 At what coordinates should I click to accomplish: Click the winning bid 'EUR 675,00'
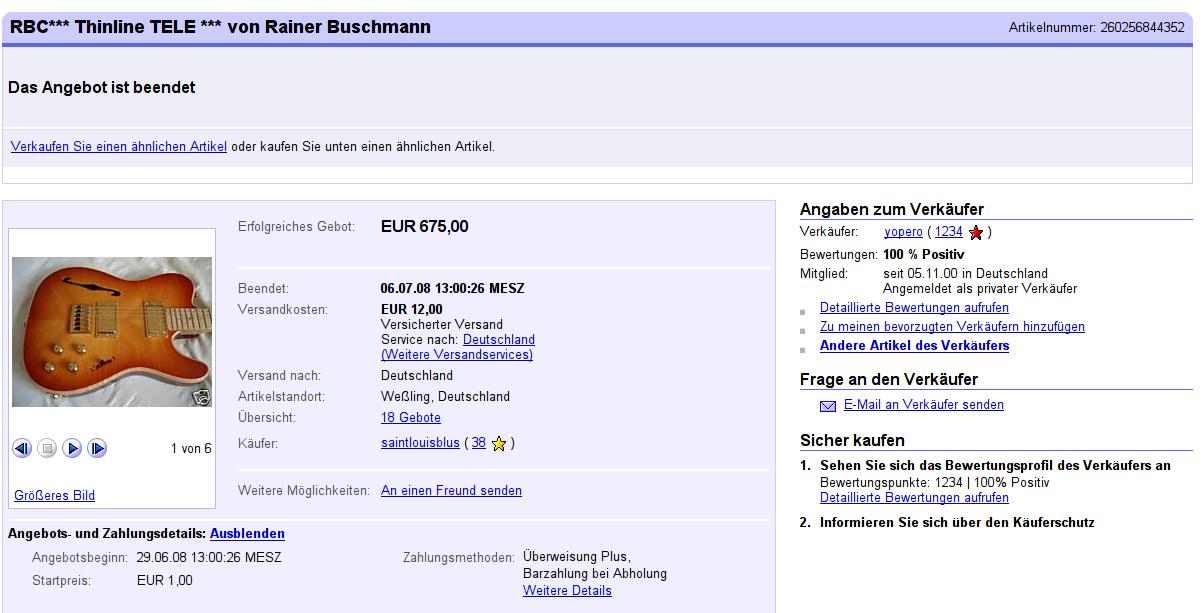tap(425, 227)
